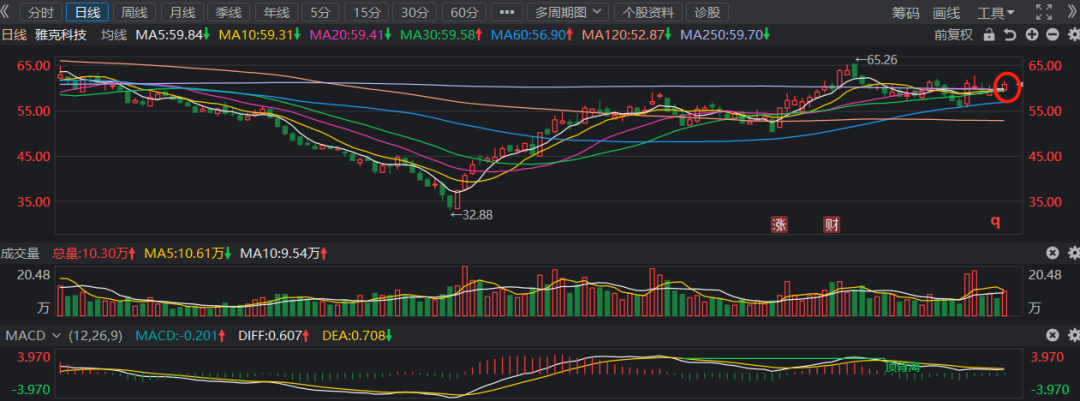Screen dimensions: 1080x401
Task: Toggle the 前复权 price adjustment setting
Action: click(953, 35)
